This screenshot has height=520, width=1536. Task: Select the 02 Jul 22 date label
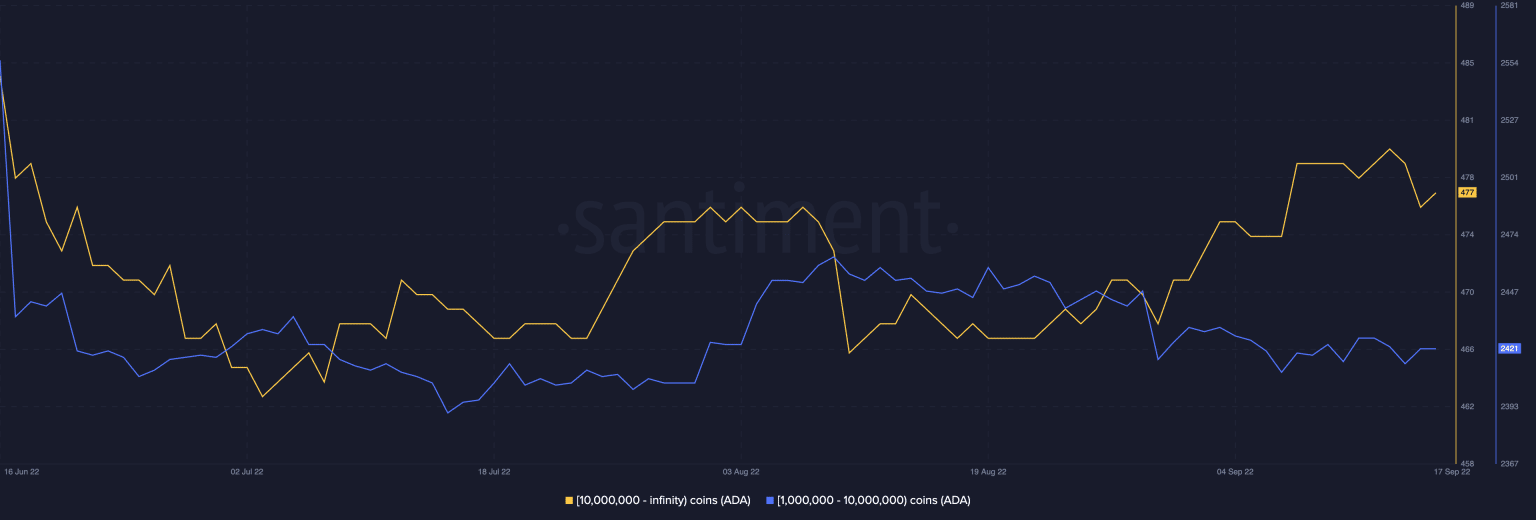tap(246, 470)
